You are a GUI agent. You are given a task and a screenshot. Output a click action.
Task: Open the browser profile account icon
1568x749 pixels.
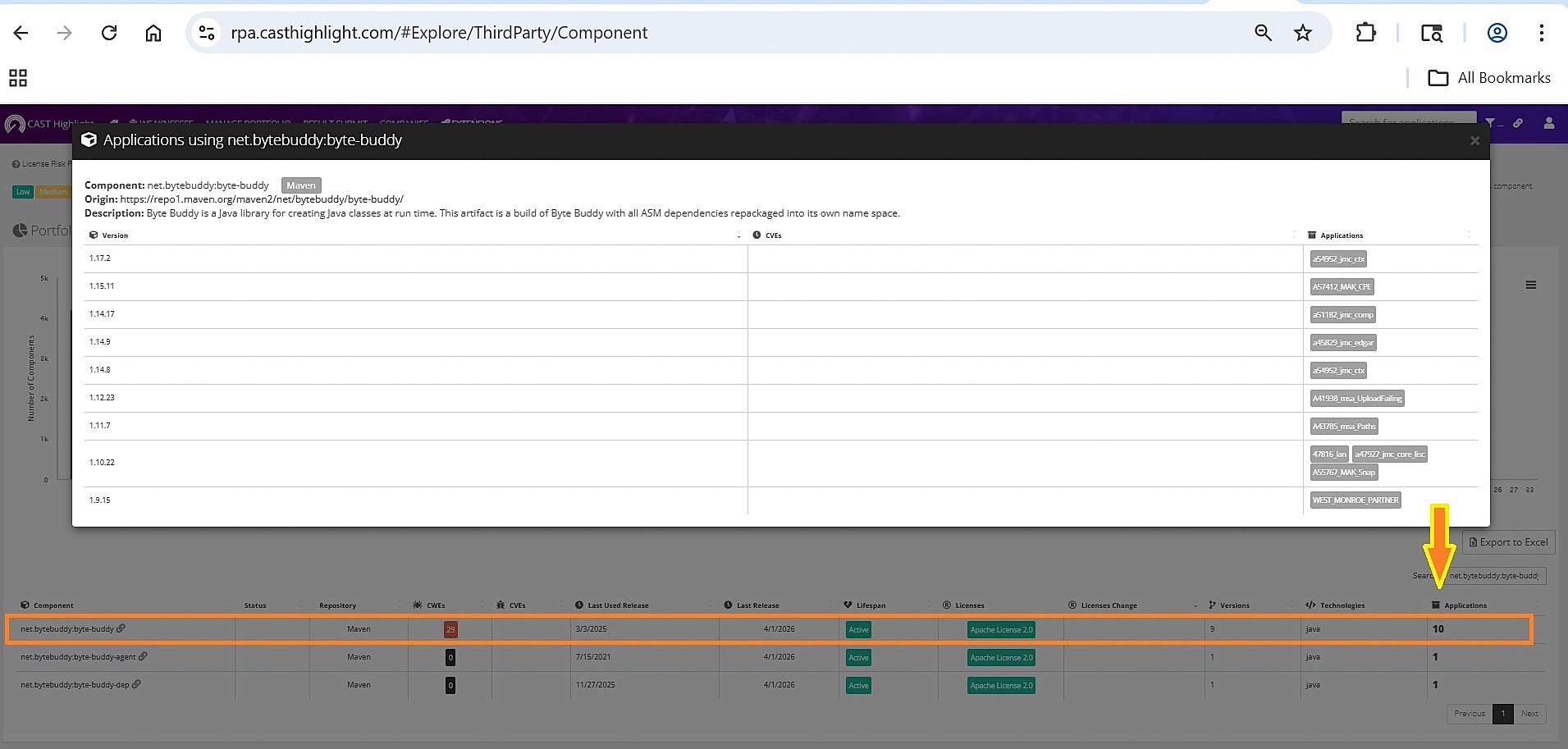coord(1497,33)
